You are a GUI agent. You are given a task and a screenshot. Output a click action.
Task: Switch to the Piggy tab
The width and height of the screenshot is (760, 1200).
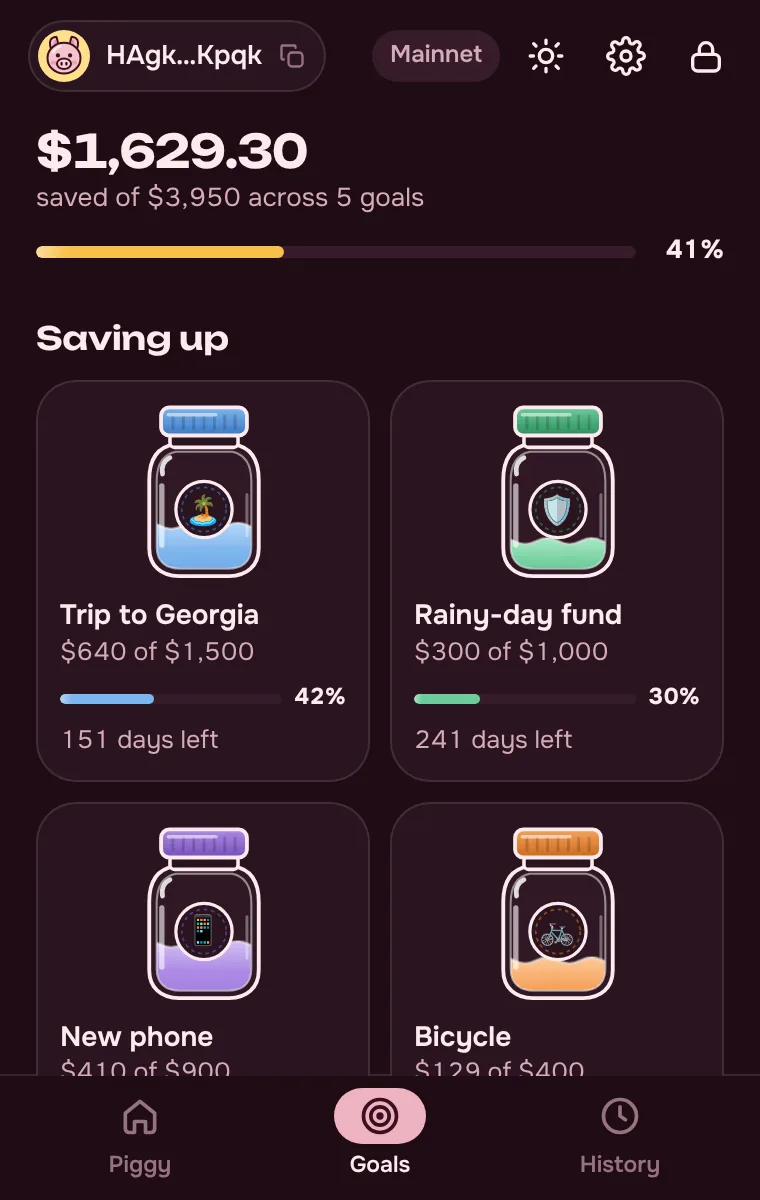click(x=140, y=1137)
